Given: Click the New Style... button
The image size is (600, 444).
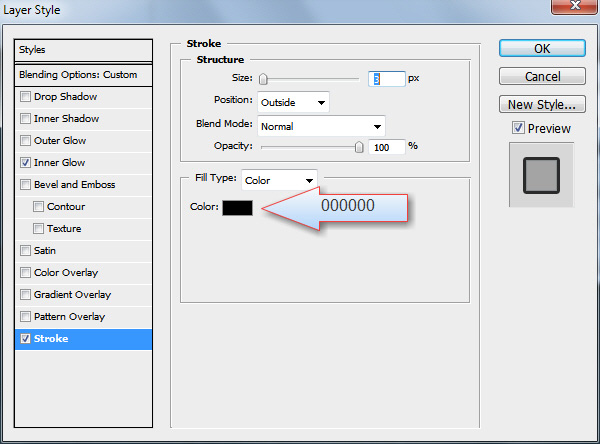Looking at the screenshot, I should click(542, 104).
